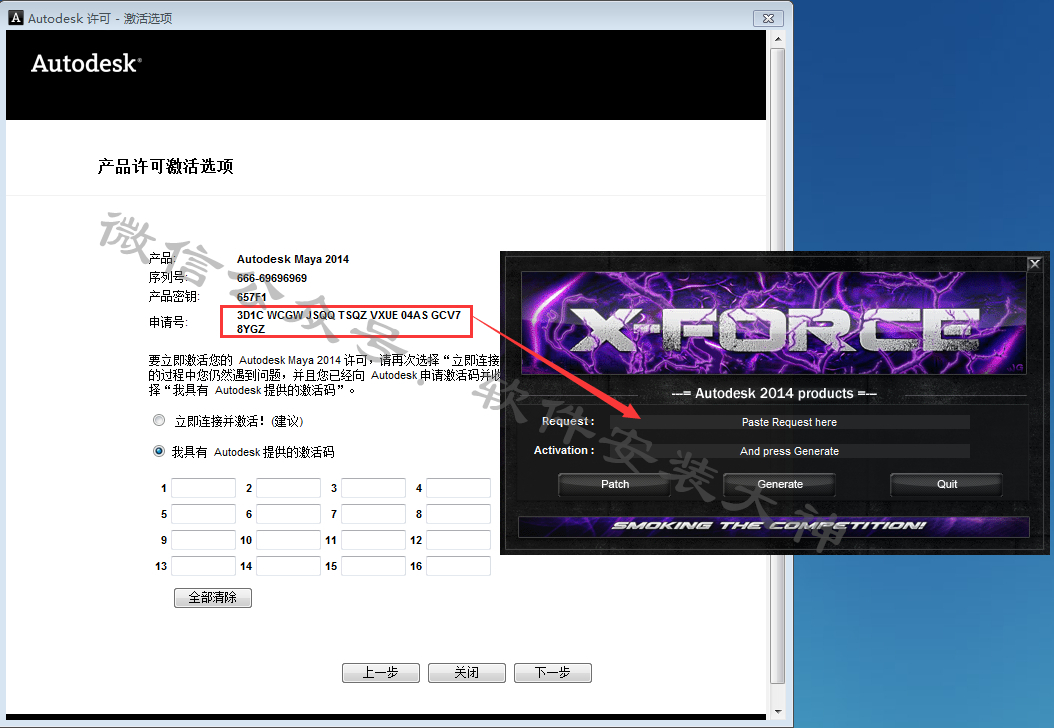Click activation code field 6
Image resolution: width=1054 pixels, height=728 pixels.
(x=288, y=514)
